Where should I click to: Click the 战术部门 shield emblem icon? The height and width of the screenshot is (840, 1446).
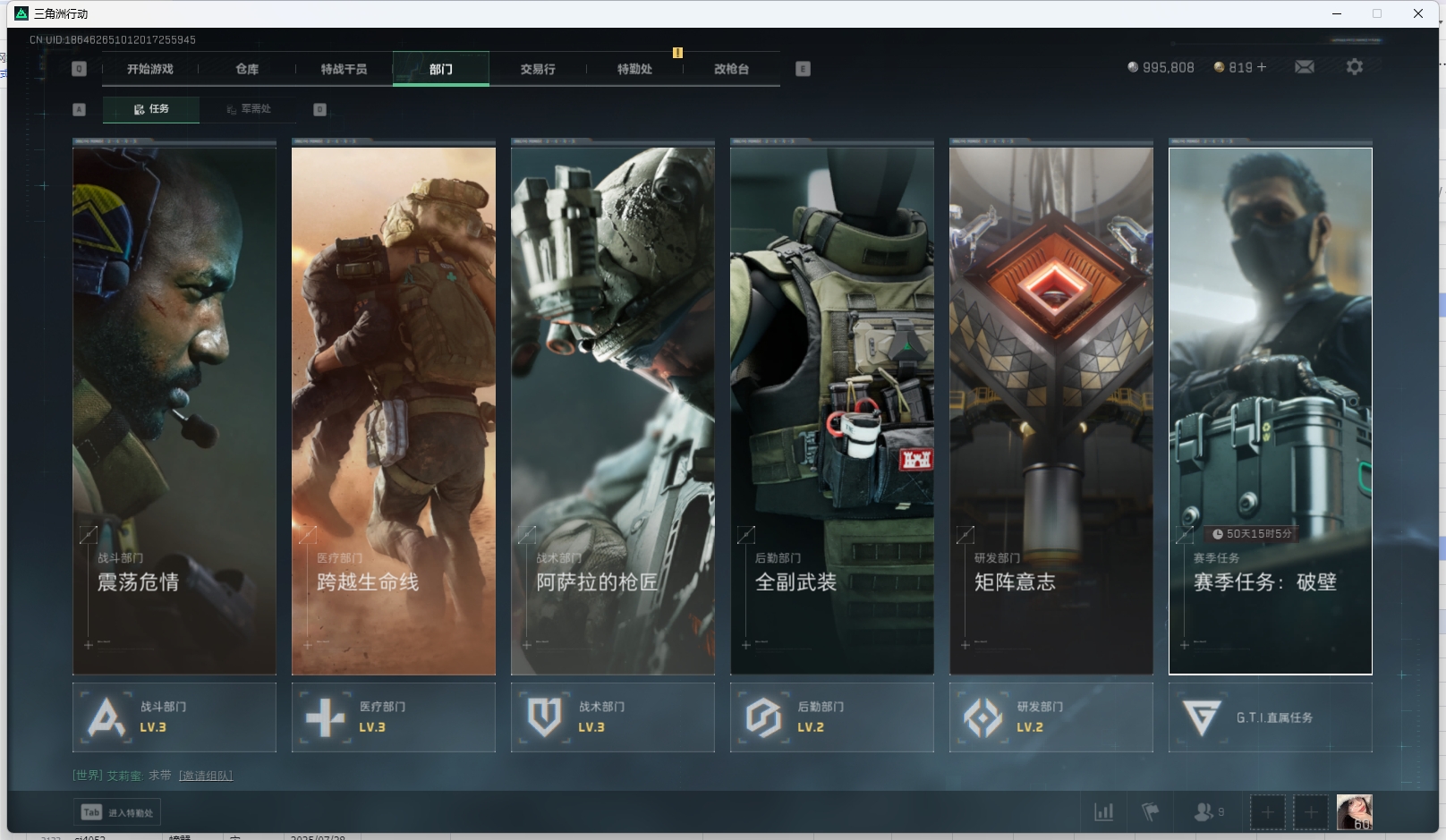point(544,717)
